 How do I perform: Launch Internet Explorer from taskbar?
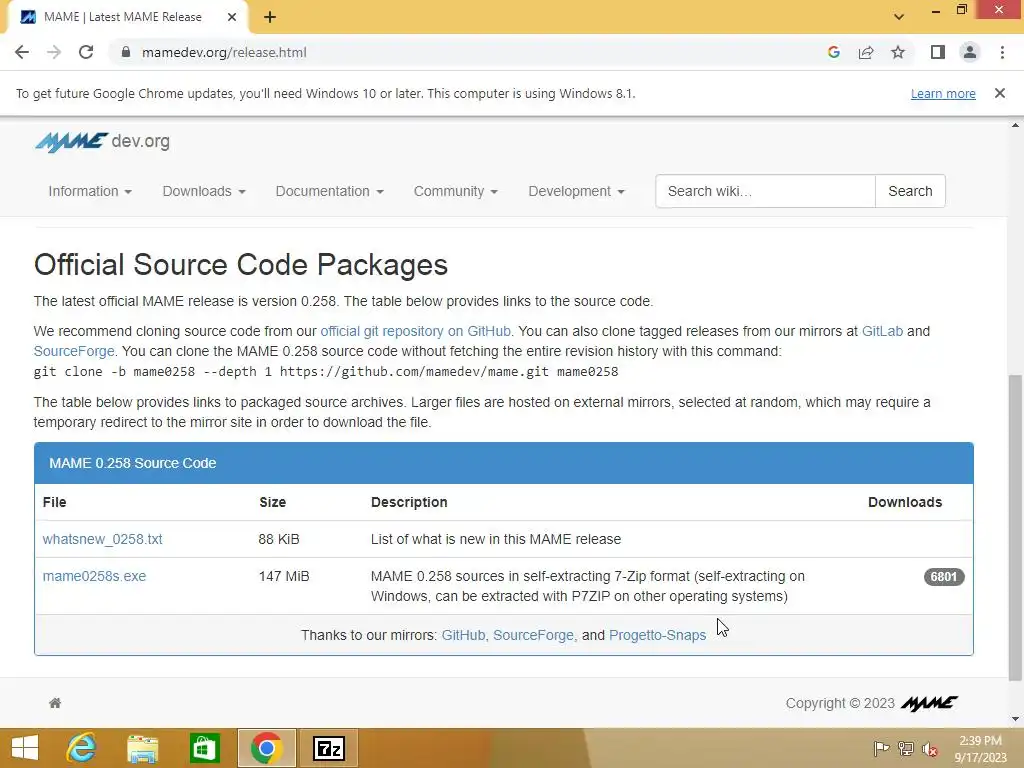82,748
